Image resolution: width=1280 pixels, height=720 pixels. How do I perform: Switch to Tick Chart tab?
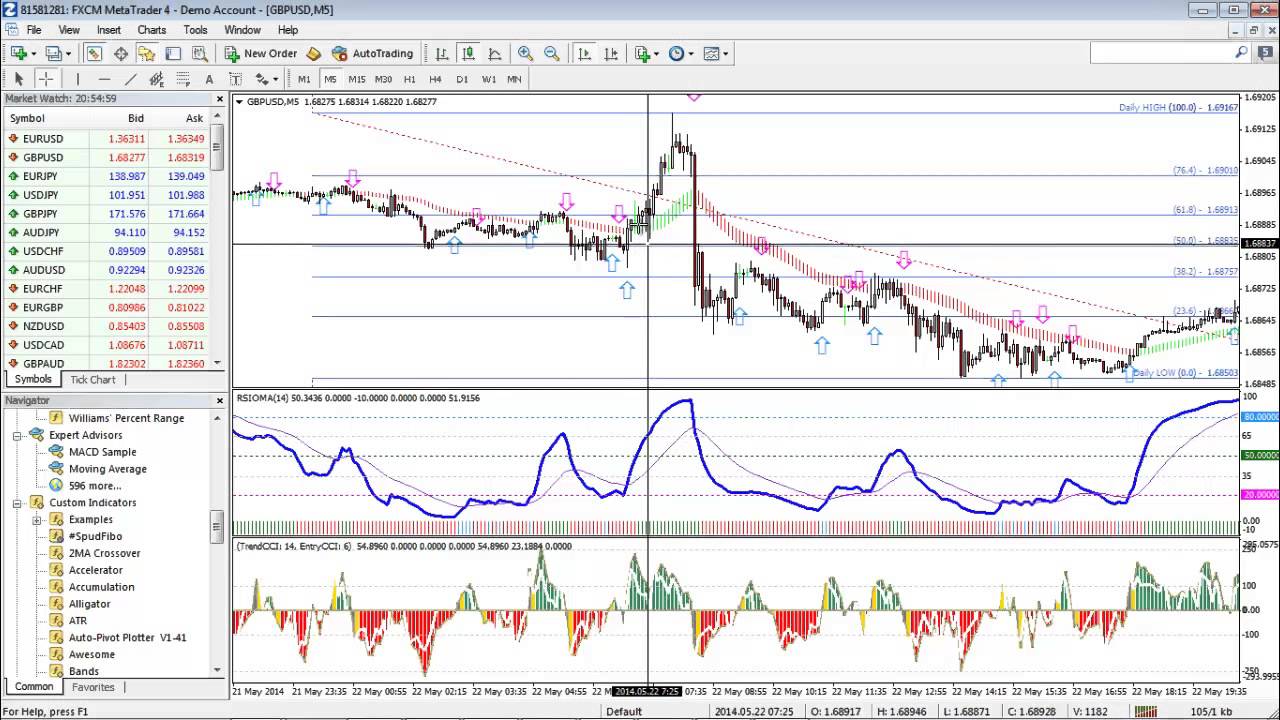[92, 380]
